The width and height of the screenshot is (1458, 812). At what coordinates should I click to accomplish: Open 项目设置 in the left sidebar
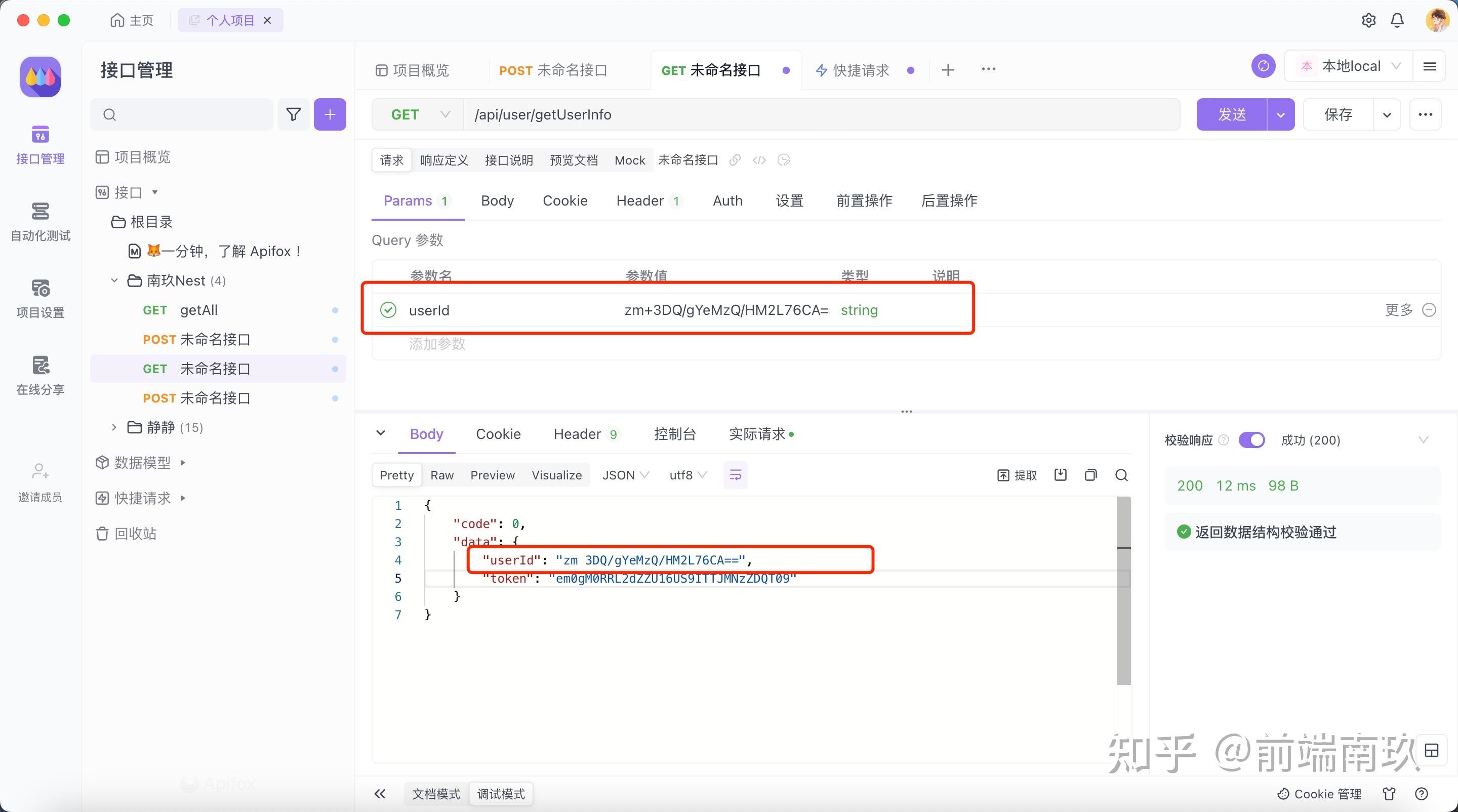[x=40, y=299]
